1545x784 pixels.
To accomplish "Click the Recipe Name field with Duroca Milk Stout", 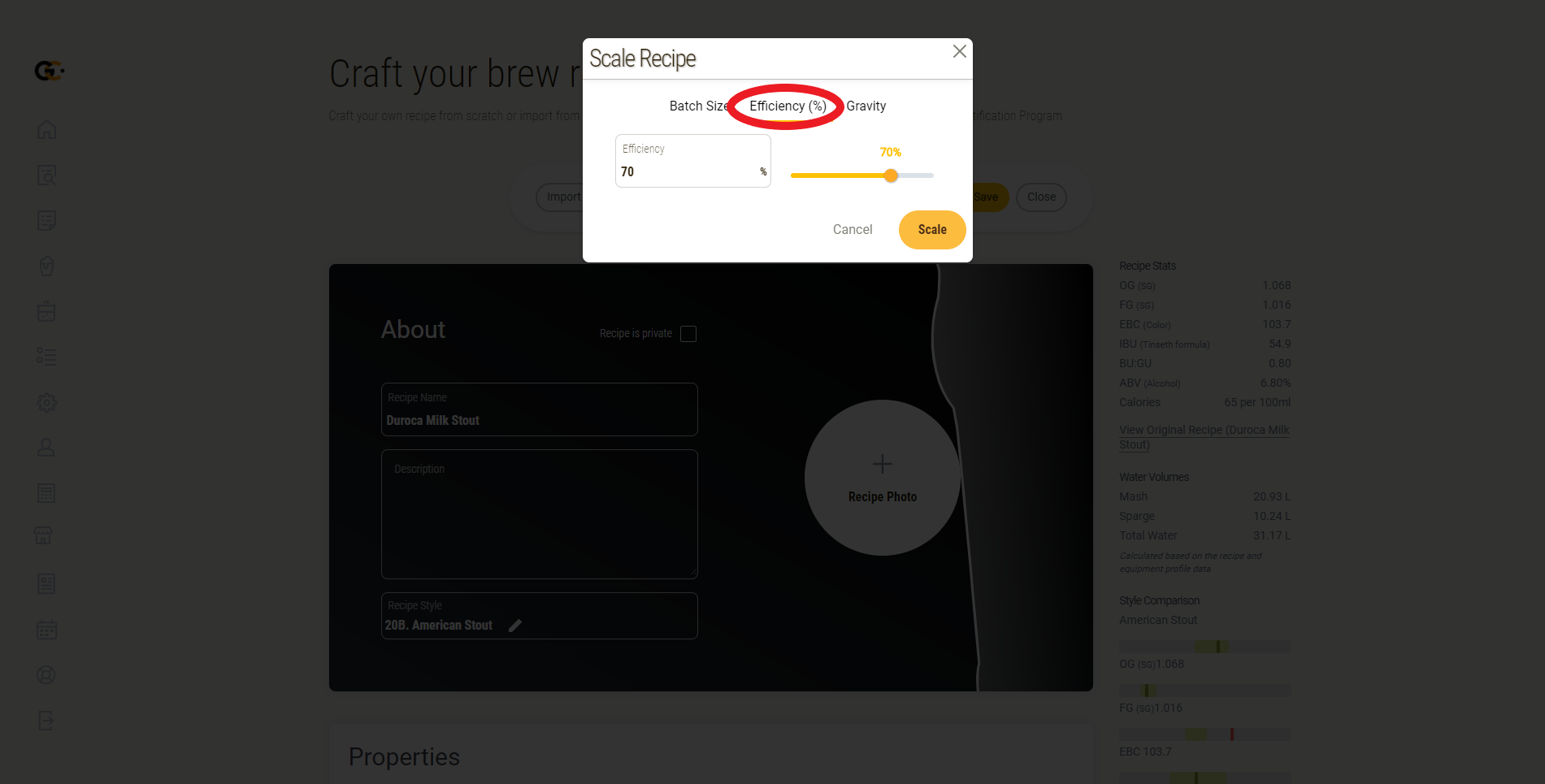I will click(540, 409).
